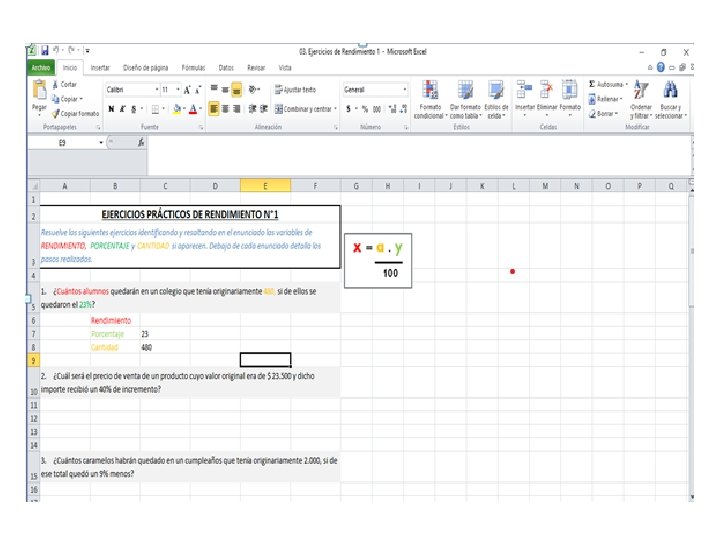This screenshot has height=540, width=720.
Task: Click the decrease indent icon
Action: pos(252,109)
